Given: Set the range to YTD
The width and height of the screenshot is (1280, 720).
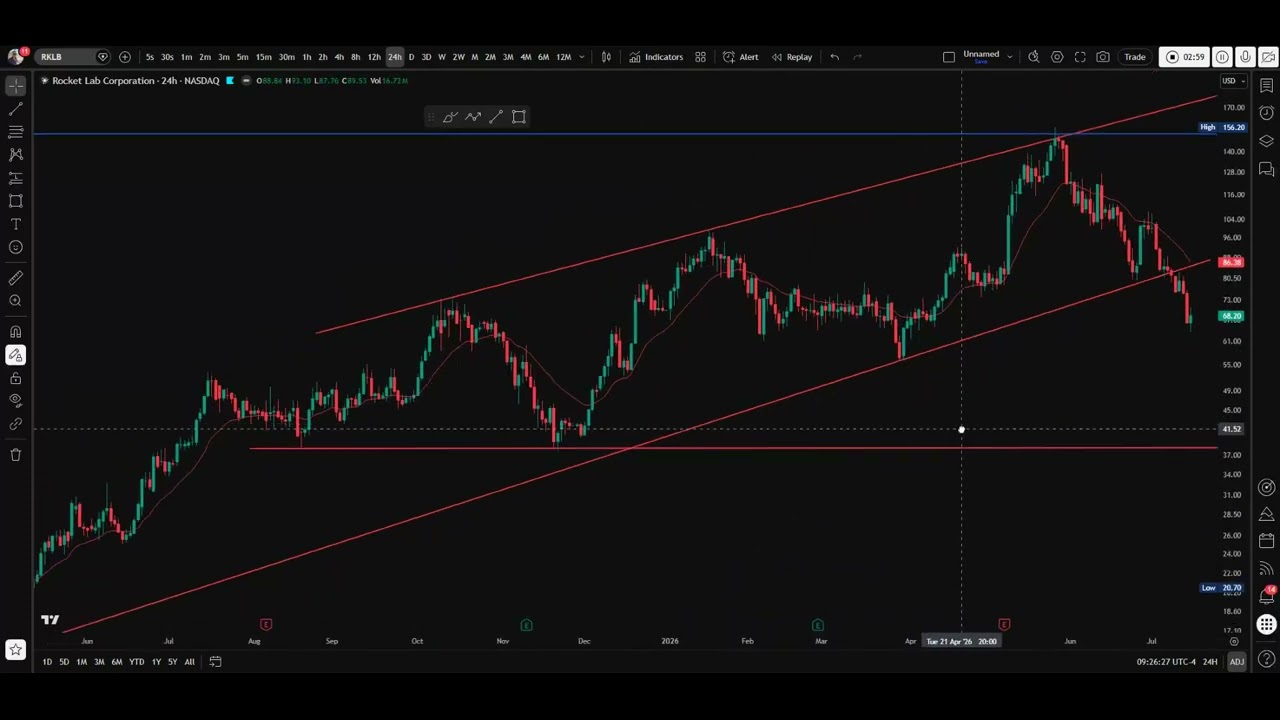Looking at the screenshot, I should (x=137, y=662).
